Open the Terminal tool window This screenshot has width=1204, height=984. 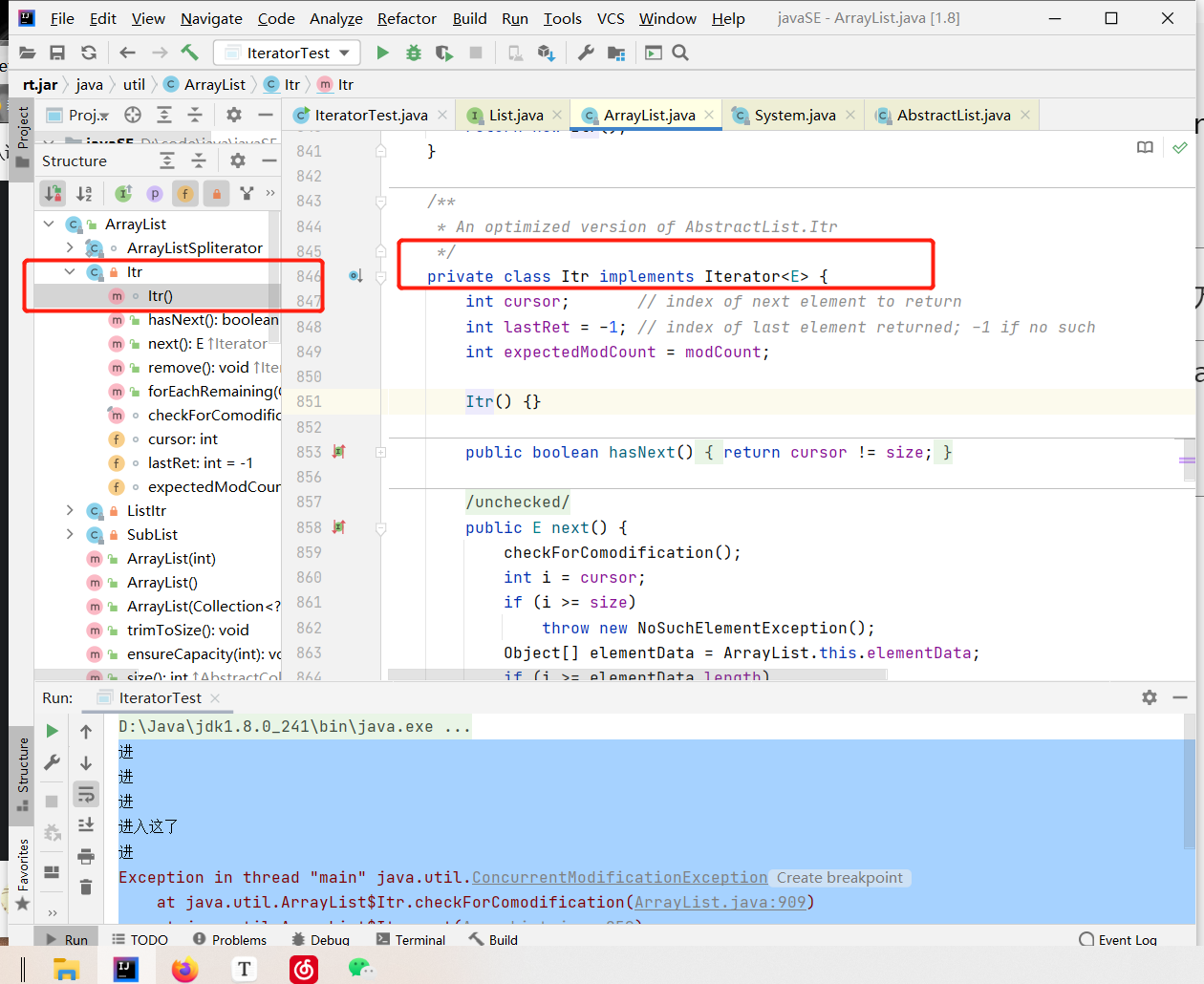411,939
